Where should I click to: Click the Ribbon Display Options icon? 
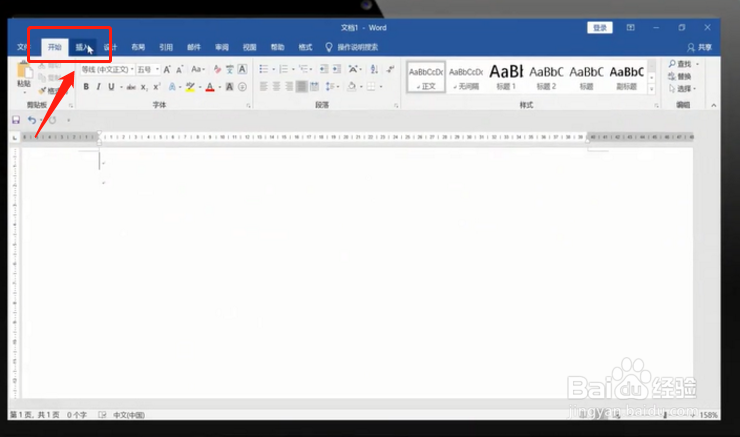[x=631, y=28]
